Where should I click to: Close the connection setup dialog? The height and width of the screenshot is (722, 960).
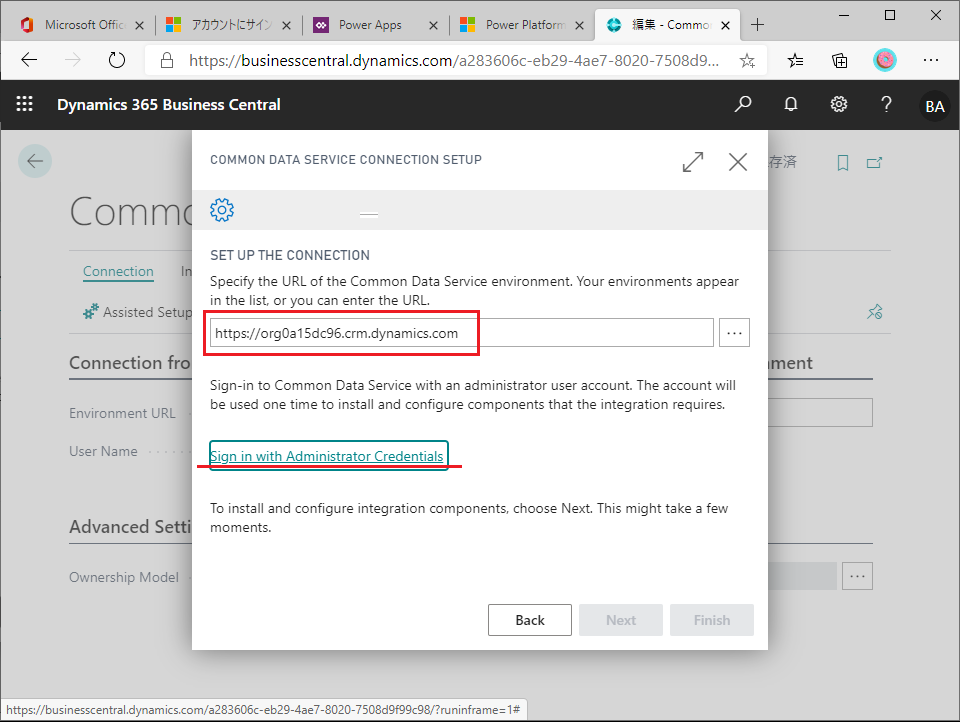[738, 162]
